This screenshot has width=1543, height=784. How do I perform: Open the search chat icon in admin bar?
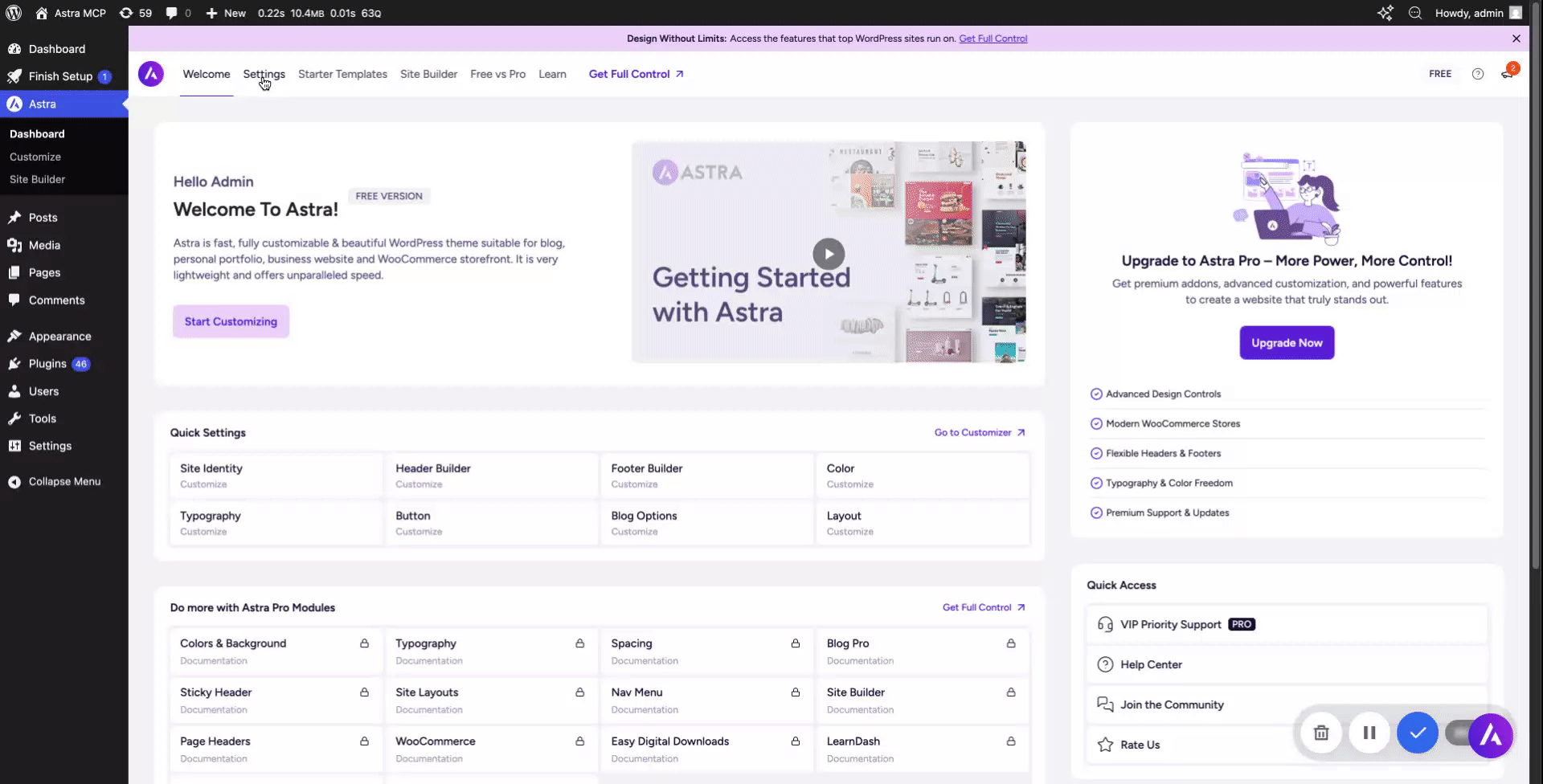point(1415,13)
